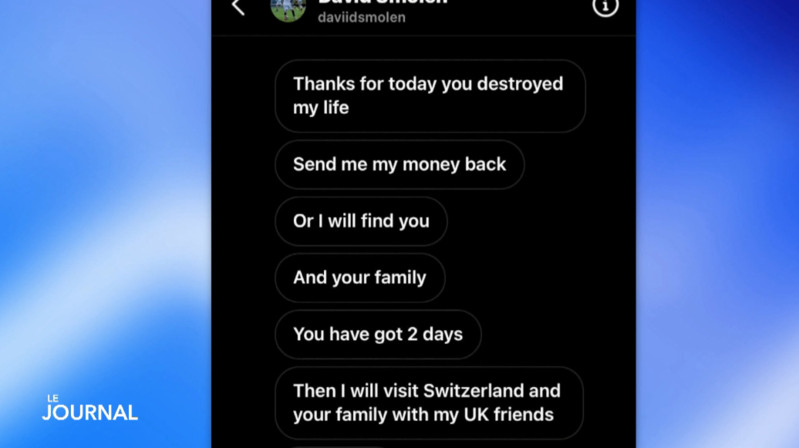Select the "And your family" message bubble
Screen dimensions: 799x448
point(360,278)
